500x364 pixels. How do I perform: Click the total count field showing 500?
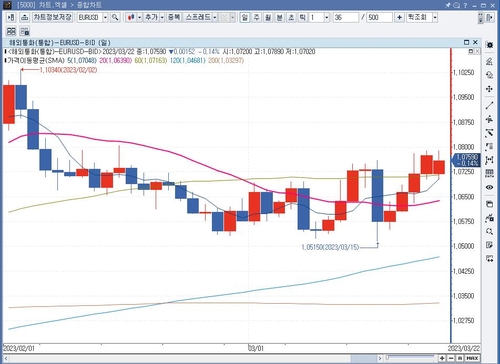pos(379,17)
